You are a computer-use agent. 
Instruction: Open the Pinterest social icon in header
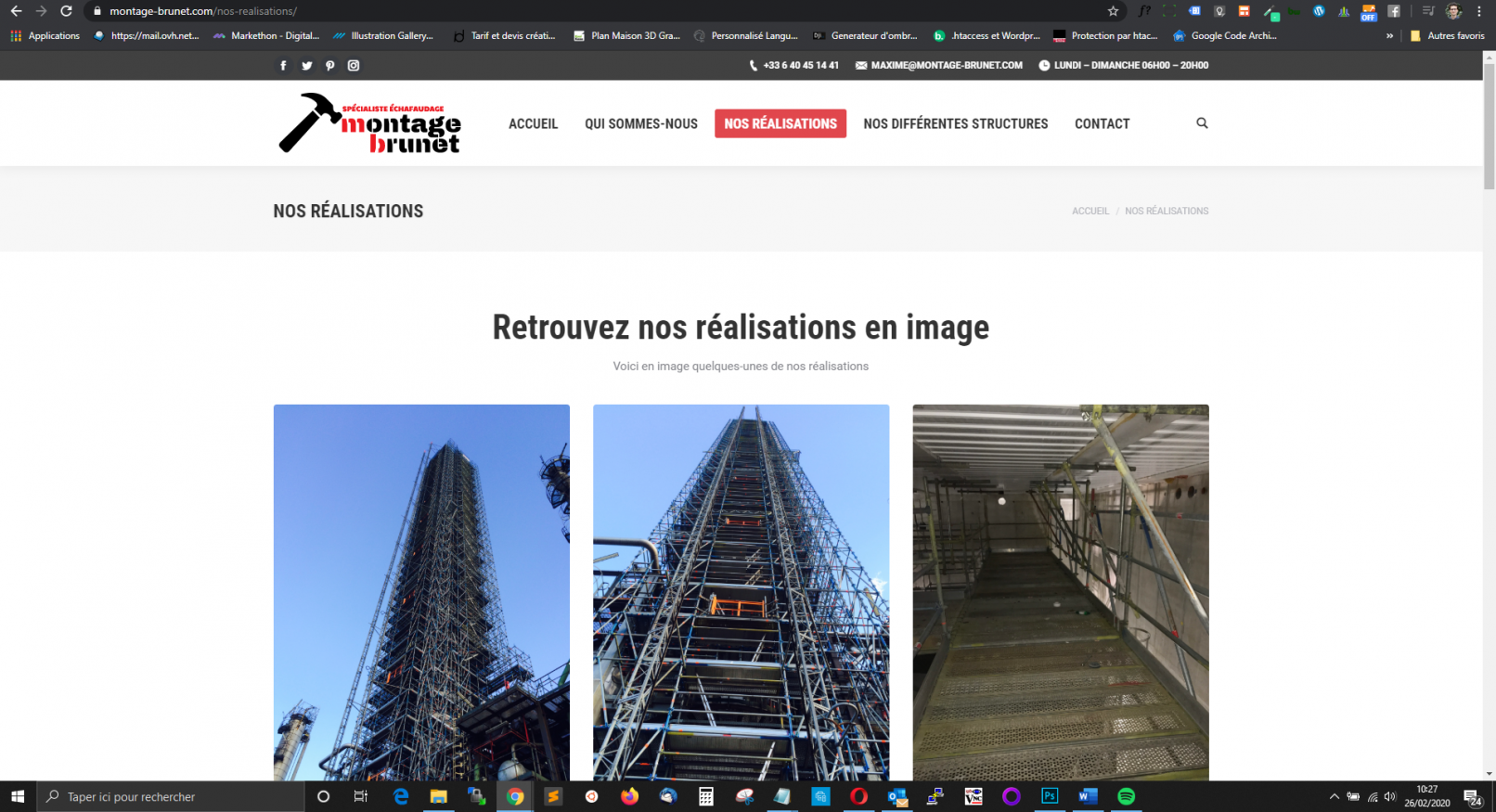click(329, 66)
